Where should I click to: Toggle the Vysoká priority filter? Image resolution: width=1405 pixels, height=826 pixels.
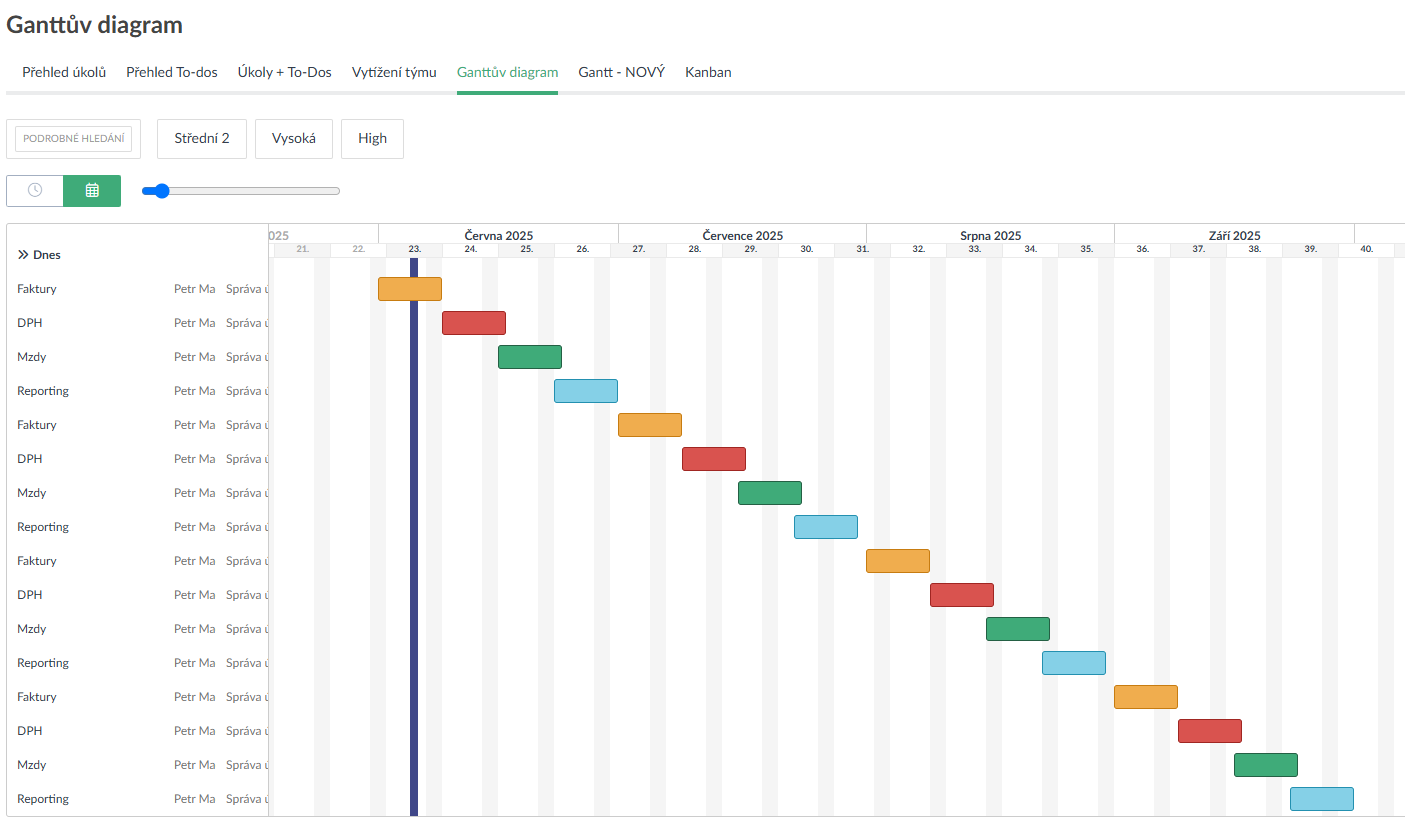[293, 138]
